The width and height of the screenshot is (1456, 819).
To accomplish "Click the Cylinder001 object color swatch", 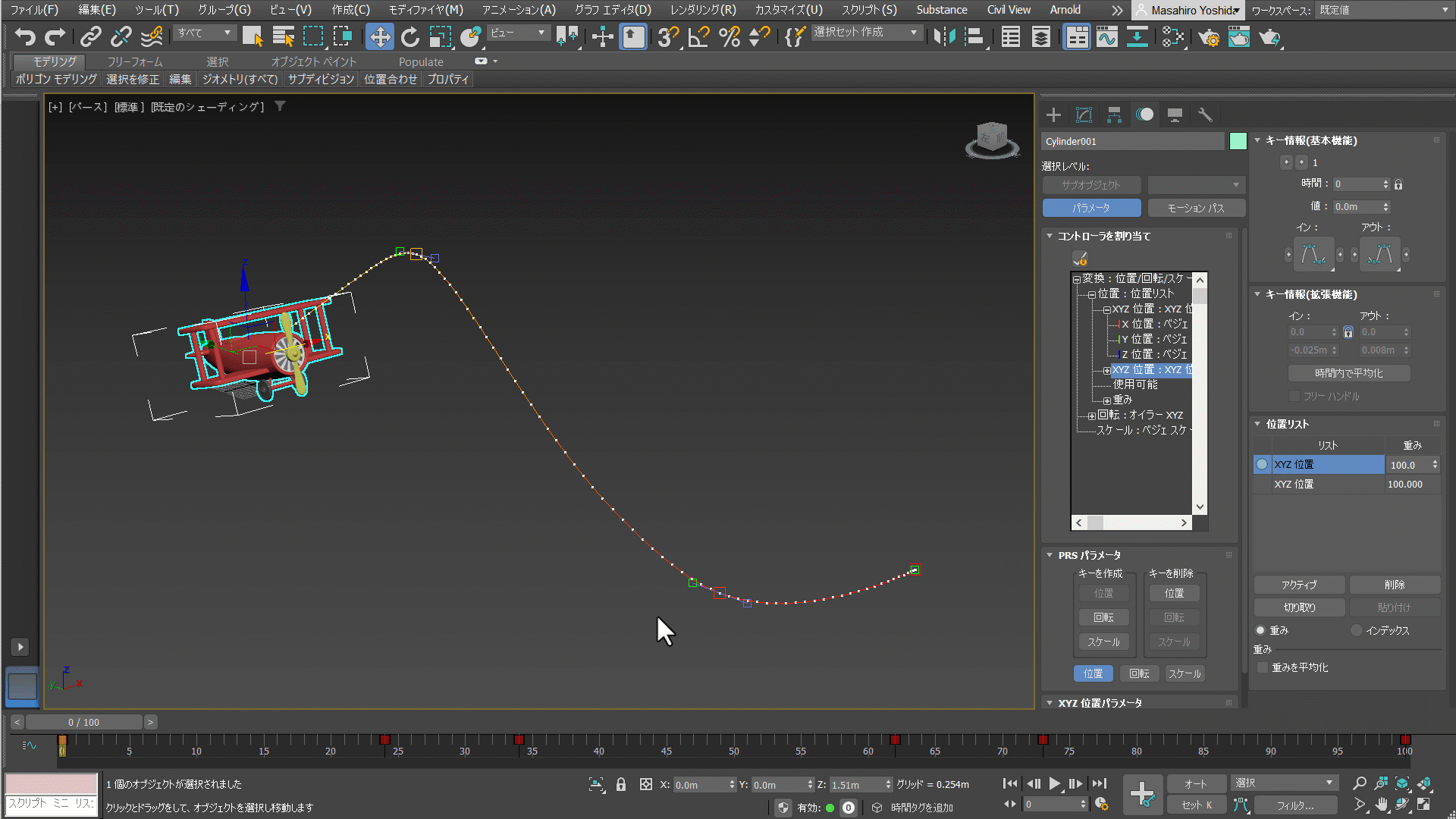I will coord(1238,141).
